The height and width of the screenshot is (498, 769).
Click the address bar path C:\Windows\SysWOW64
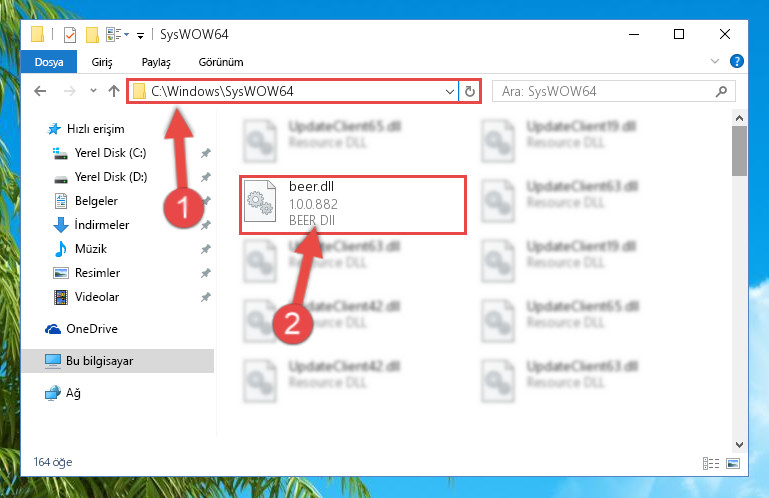[222, 91]
